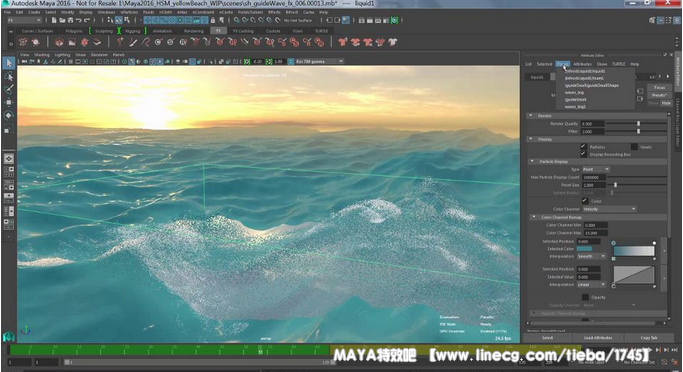
Task: Click the Undo arrow icon
Action: pos(78,20)
